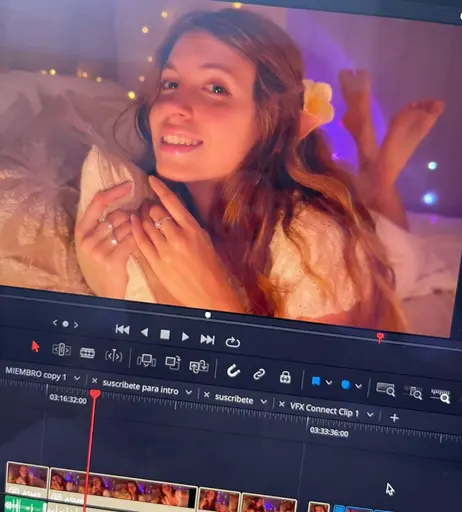Expand the blue flag color dropdown
The height and width of the screenshot is (512, 462).
click(329, 383)
